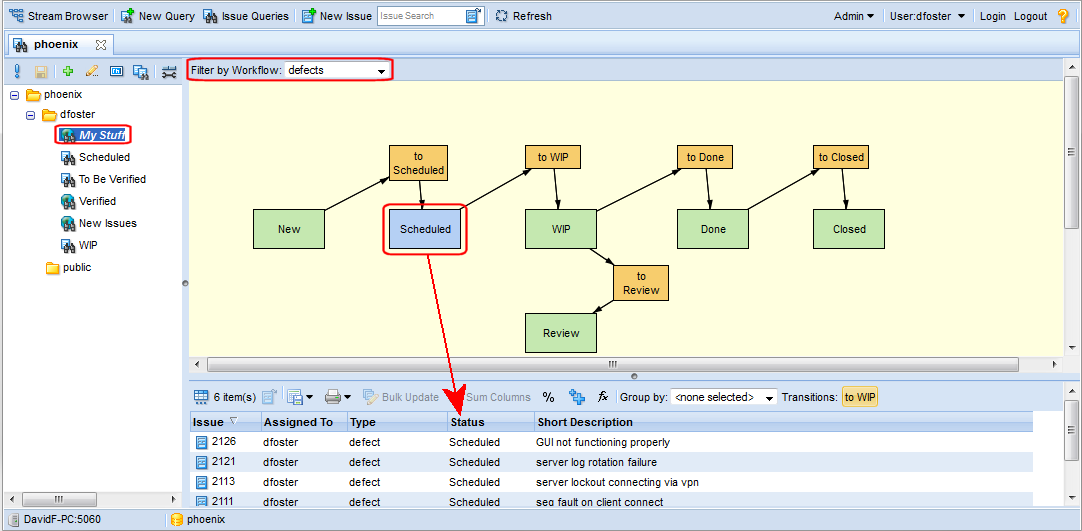Click the fx formula icon

pyautogui.click(x=603, y=397)
